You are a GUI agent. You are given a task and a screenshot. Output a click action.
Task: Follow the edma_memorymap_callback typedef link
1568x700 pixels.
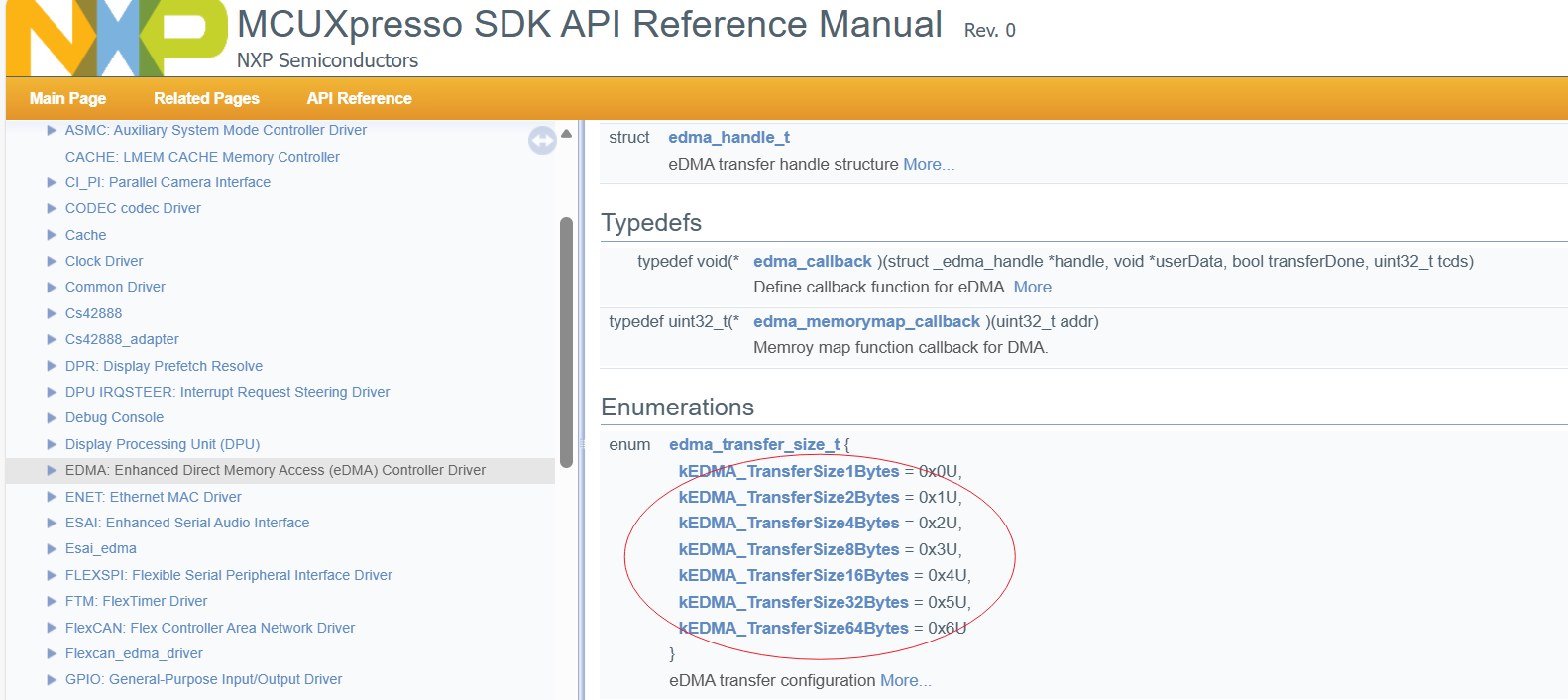click(x=866, y=321)
